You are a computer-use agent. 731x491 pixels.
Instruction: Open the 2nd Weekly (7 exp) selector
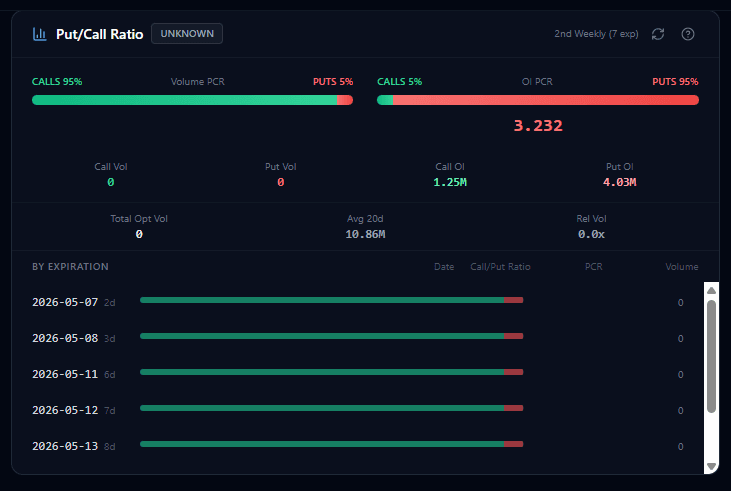[596, 34]
